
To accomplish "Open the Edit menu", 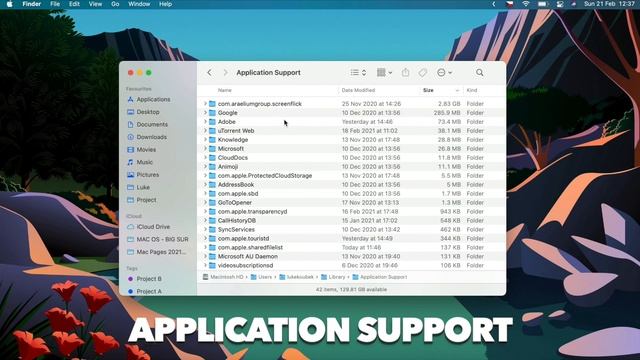I will point(74,4).
